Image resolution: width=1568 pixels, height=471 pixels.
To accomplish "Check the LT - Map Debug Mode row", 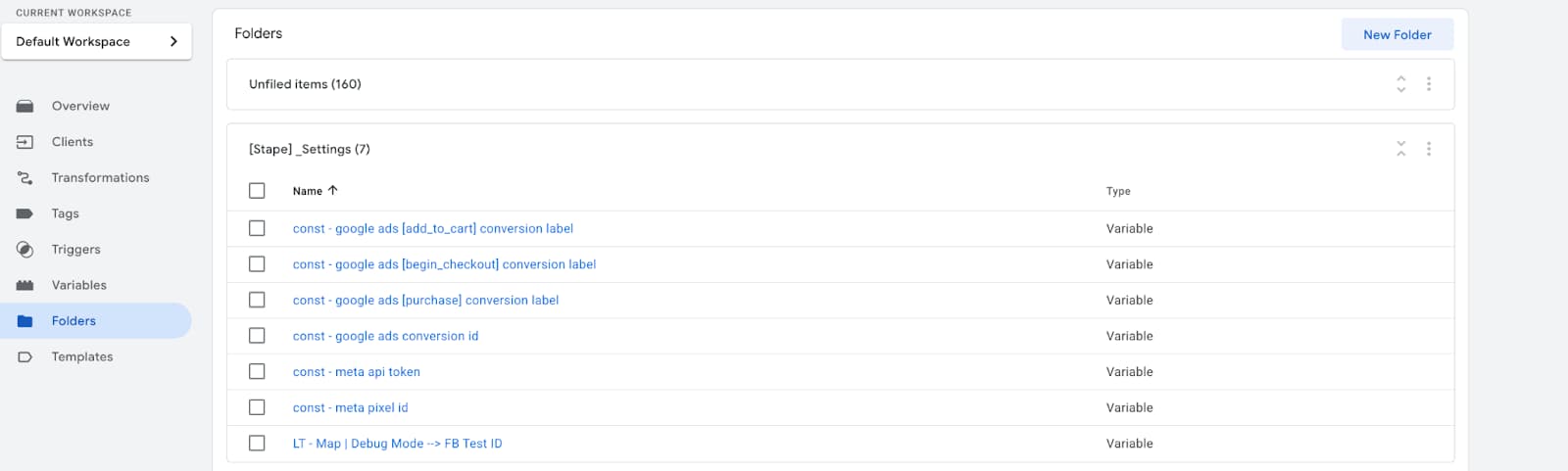I will [257, 444].
